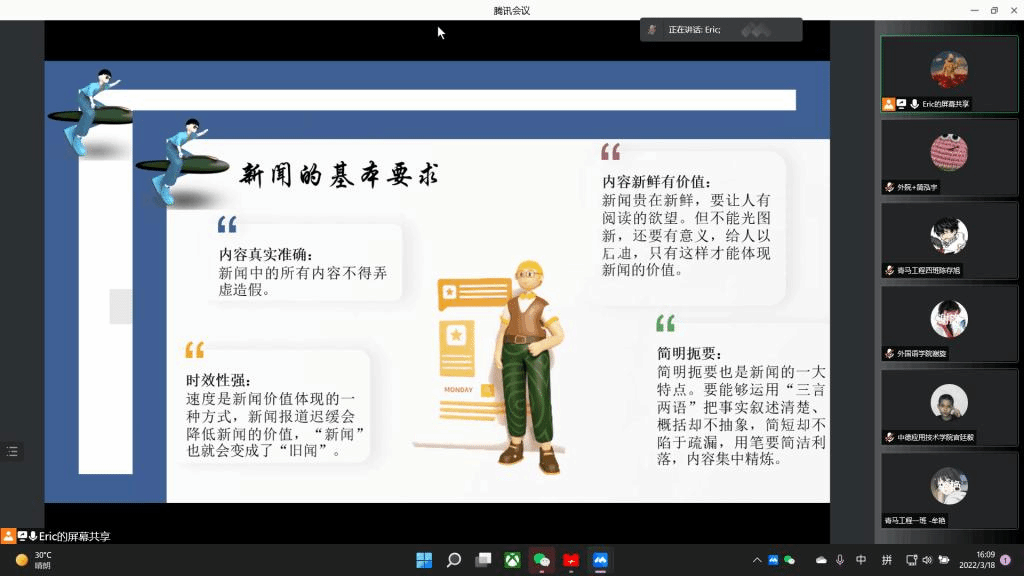This screenshot has height=576, width=1024.
Task: Open Task View on the taskbar
Action: [483, 560]
